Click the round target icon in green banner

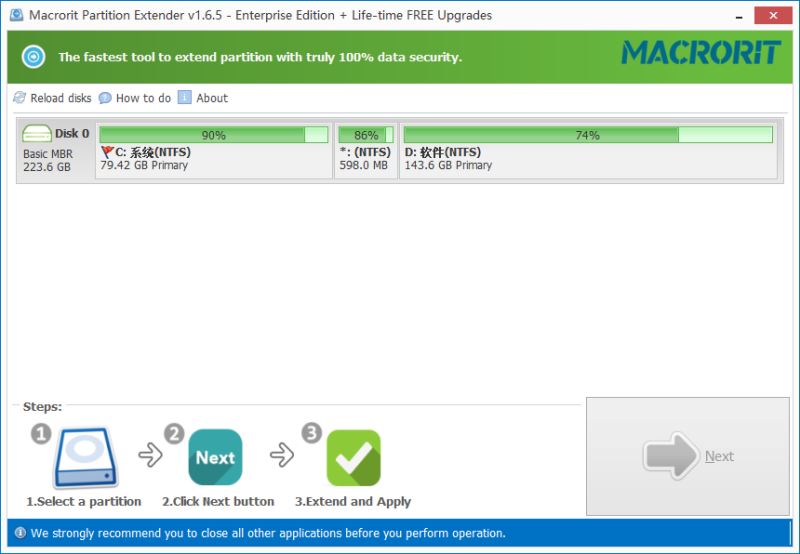[34, 57]
